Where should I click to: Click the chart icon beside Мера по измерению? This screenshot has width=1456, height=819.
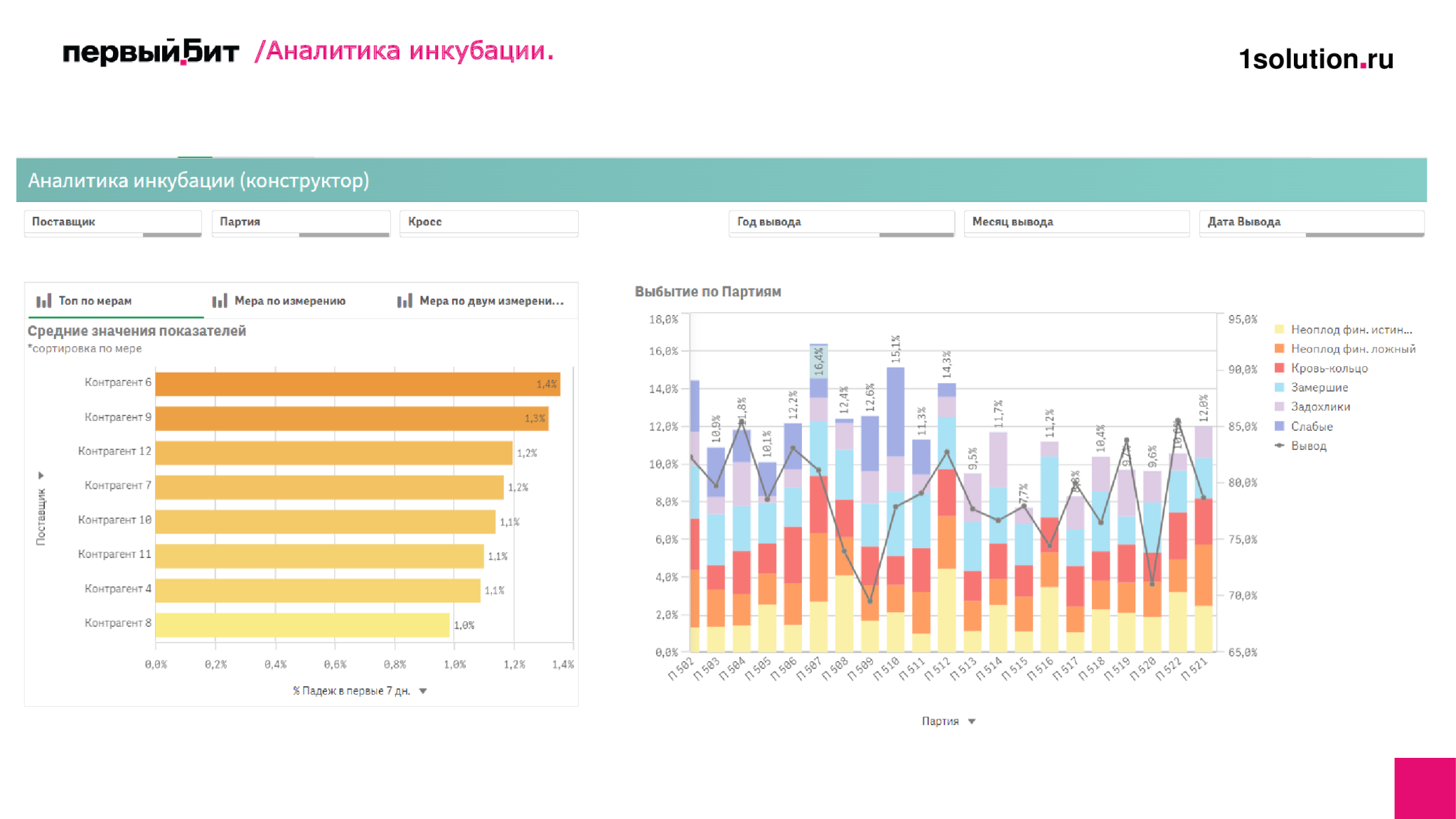coord(220,301)
